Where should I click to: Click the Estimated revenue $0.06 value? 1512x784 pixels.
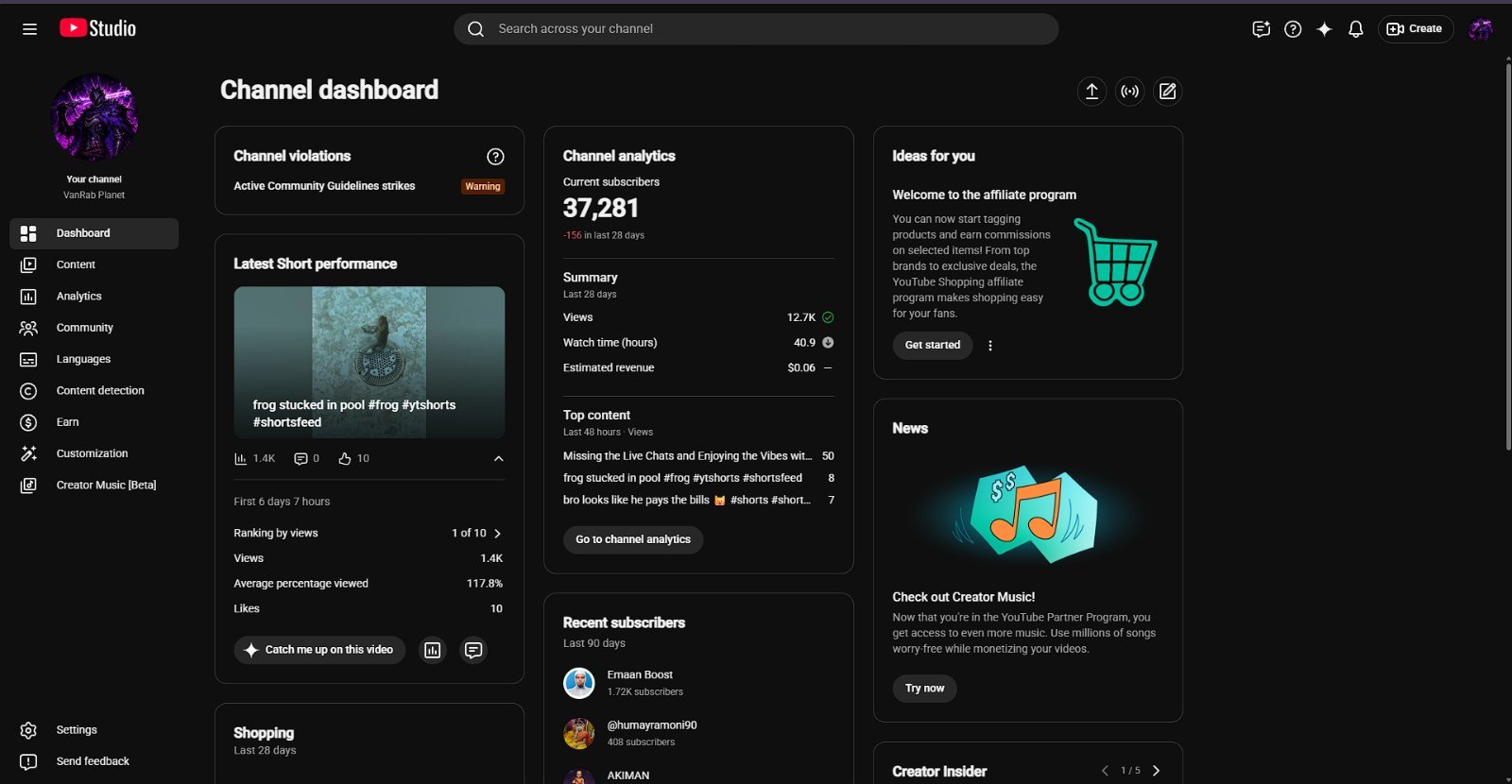801,368
